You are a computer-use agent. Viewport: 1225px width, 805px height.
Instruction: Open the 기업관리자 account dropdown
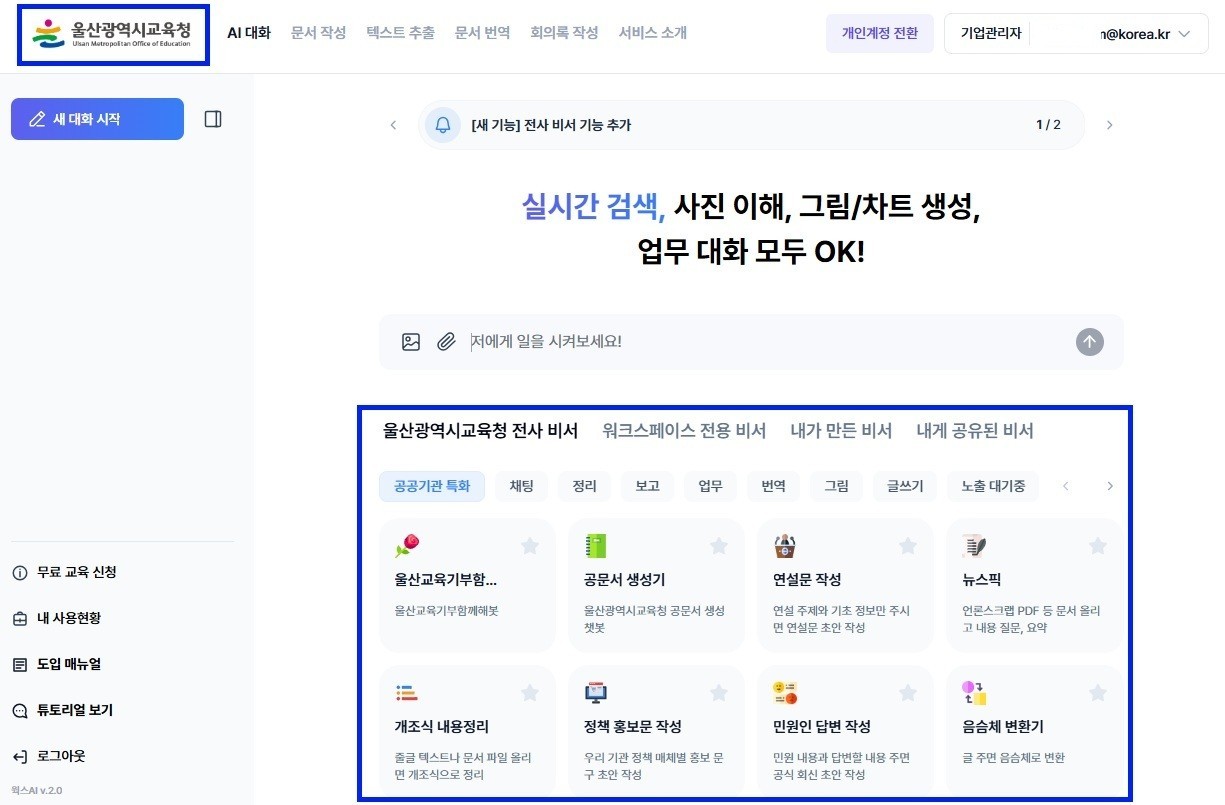pos(1076,33)
